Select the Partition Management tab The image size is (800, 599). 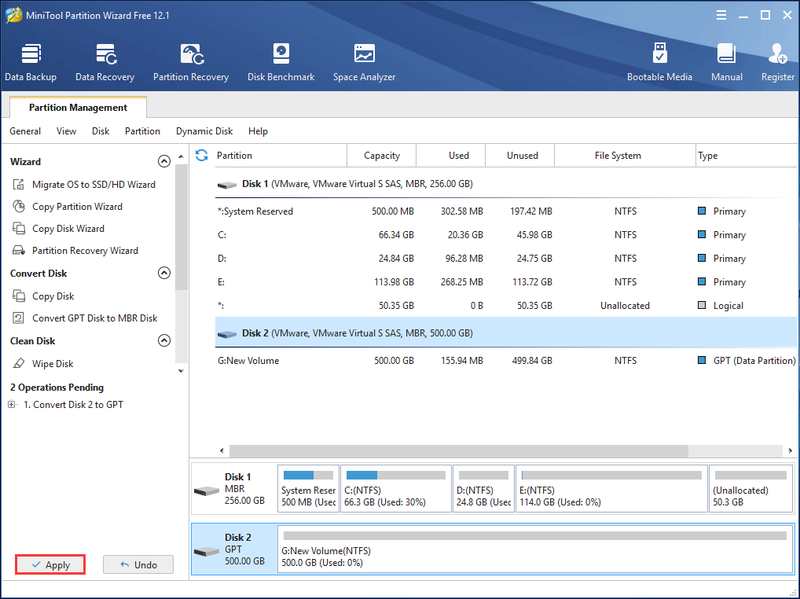pos(78,107)
